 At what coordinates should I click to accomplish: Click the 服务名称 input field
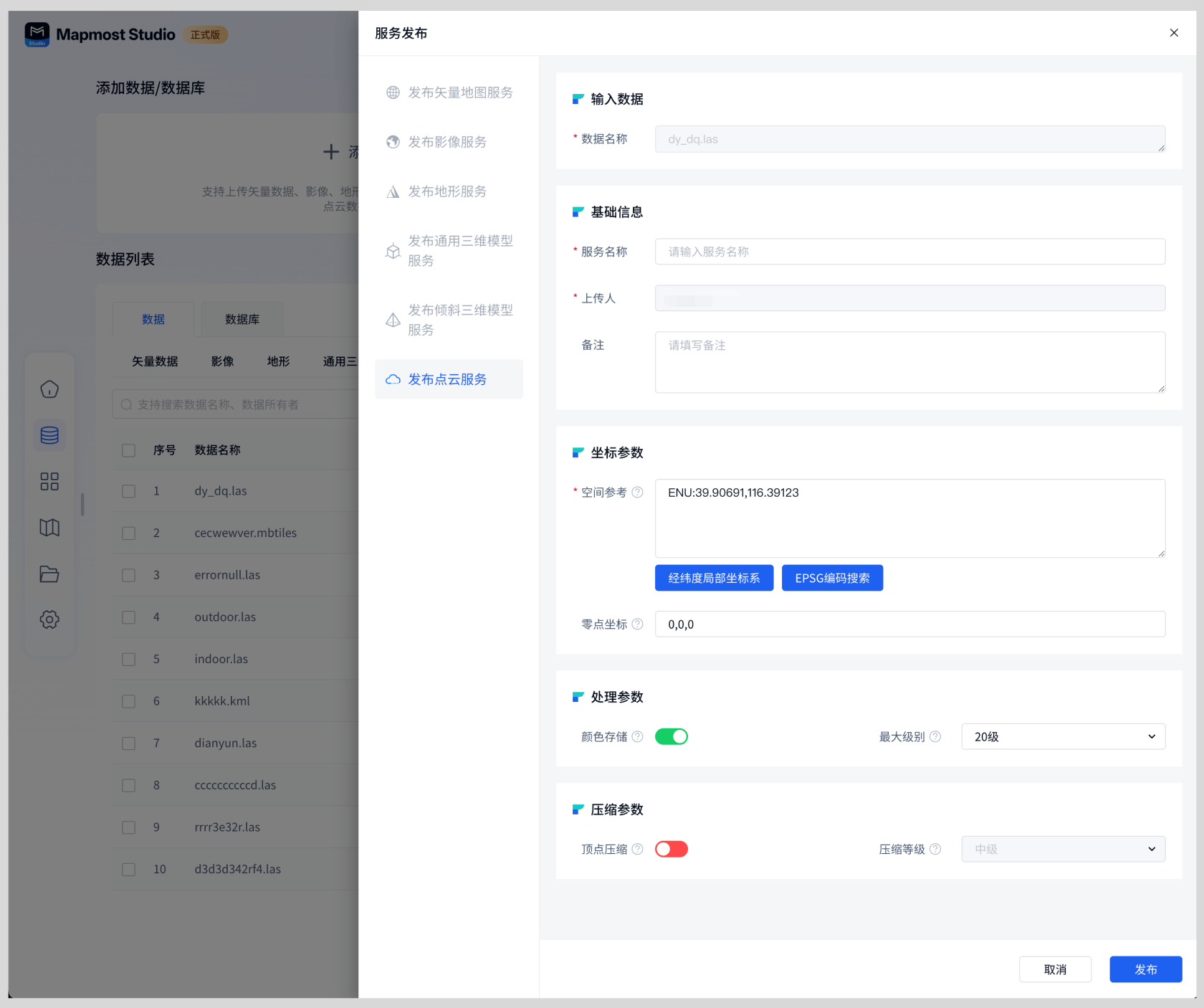909,252
